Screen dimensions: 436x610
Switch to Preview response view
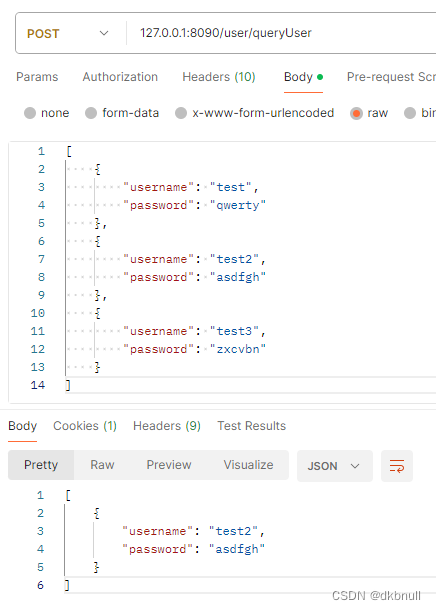(169, 465)
